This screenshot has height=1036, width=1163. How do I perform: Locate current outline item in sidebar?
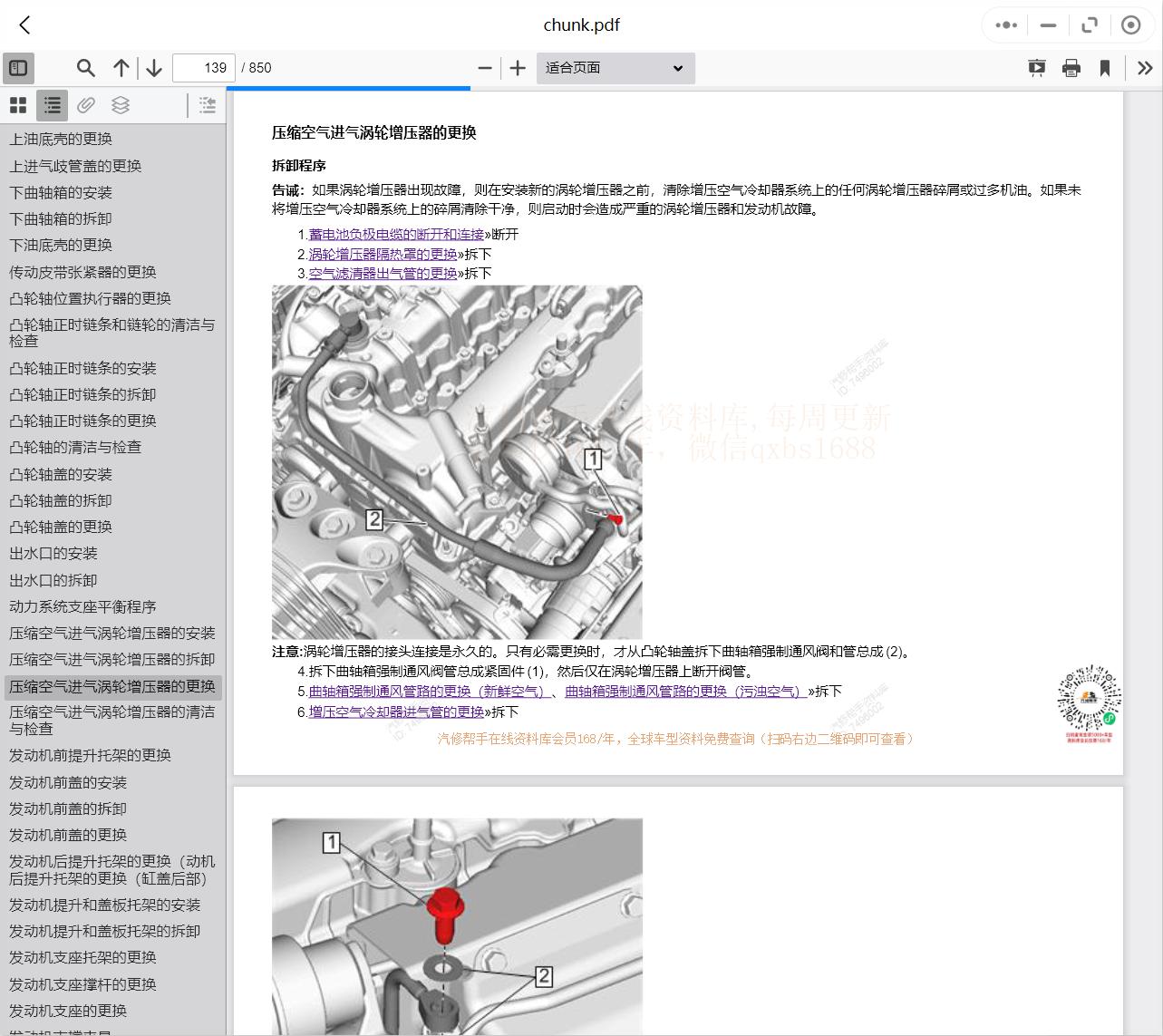click(207, 105)
